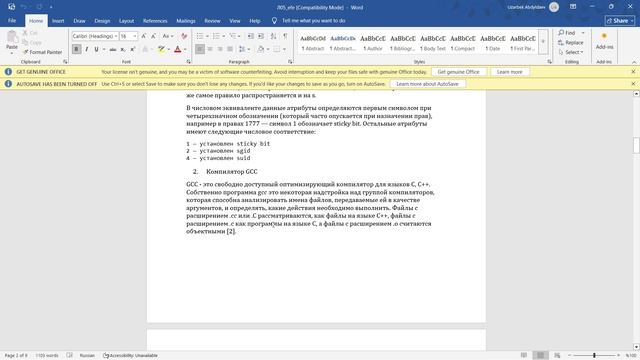This screenshot has width=640, height=360.
Task: Click the zoom out minus button
Action: 569,356
